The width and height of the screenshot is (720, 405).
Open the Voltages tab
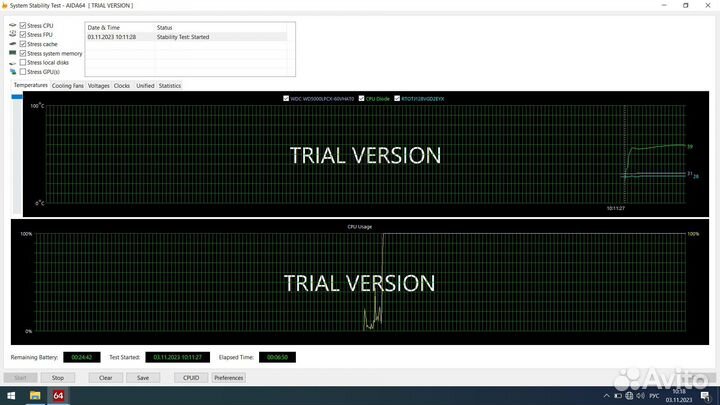point(99,86)
